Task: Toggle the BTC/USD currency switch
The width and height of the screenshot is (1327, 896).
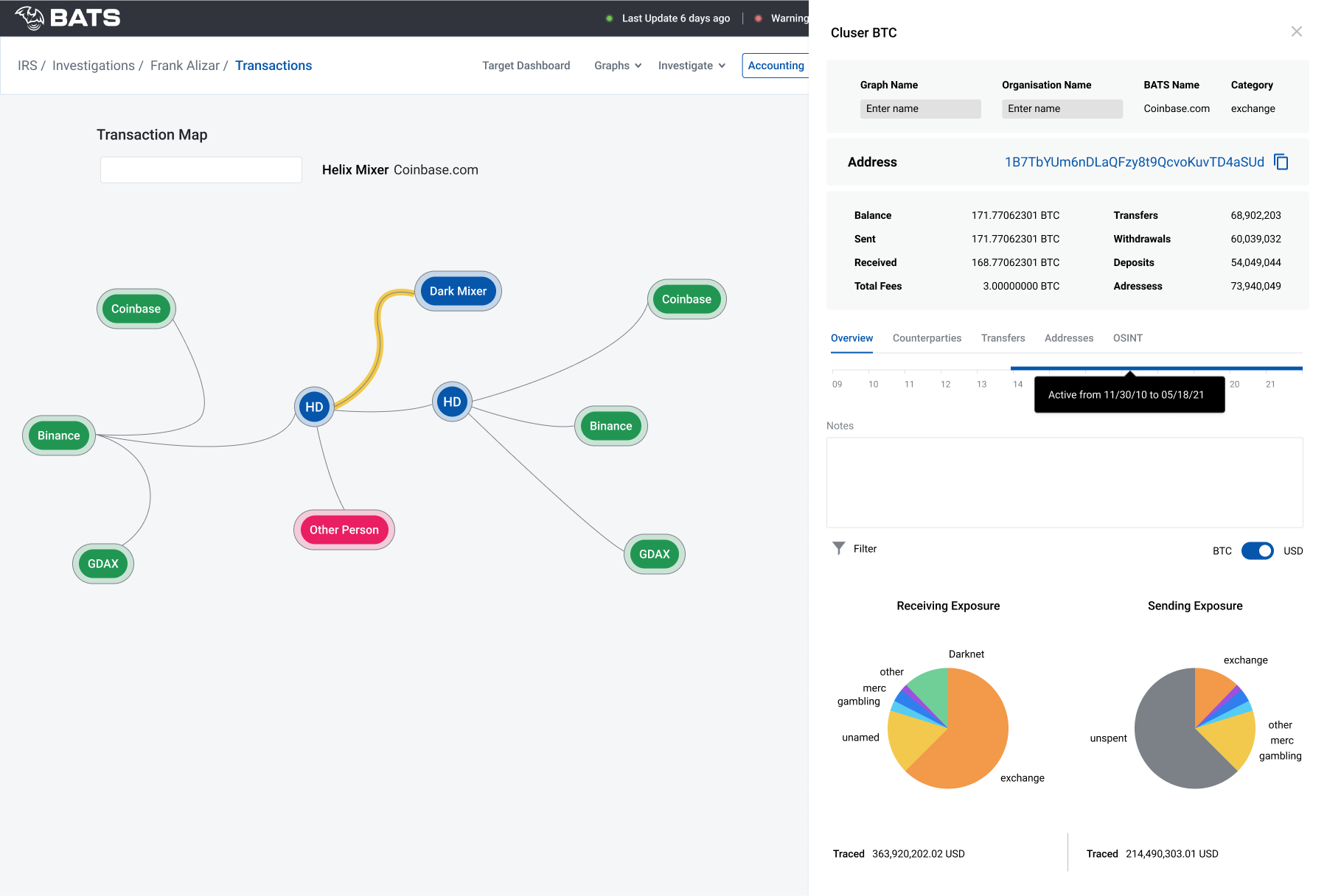Action: [1257, 551]
